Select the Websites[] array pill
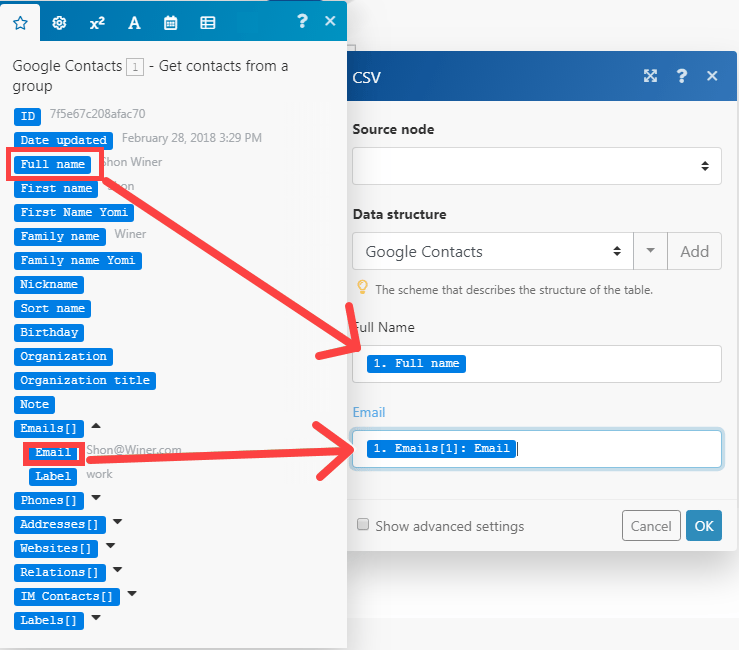This screenshot has height=650, width=739. (56, 549)
